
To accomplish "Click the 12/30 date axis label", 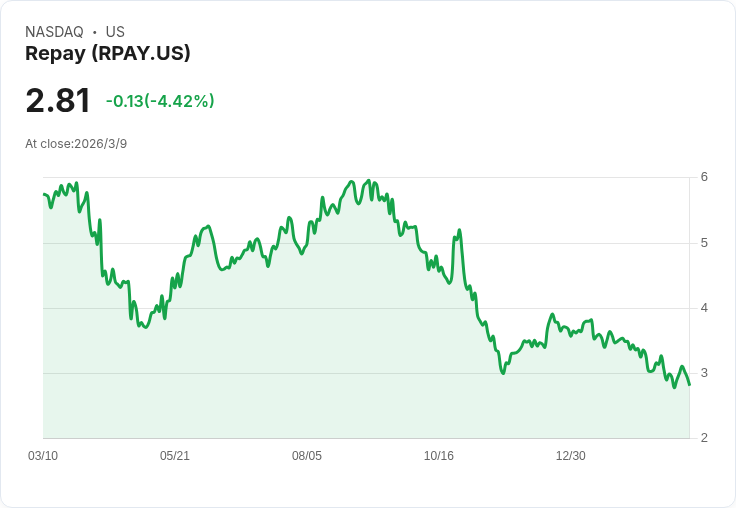I will point(571,456).
